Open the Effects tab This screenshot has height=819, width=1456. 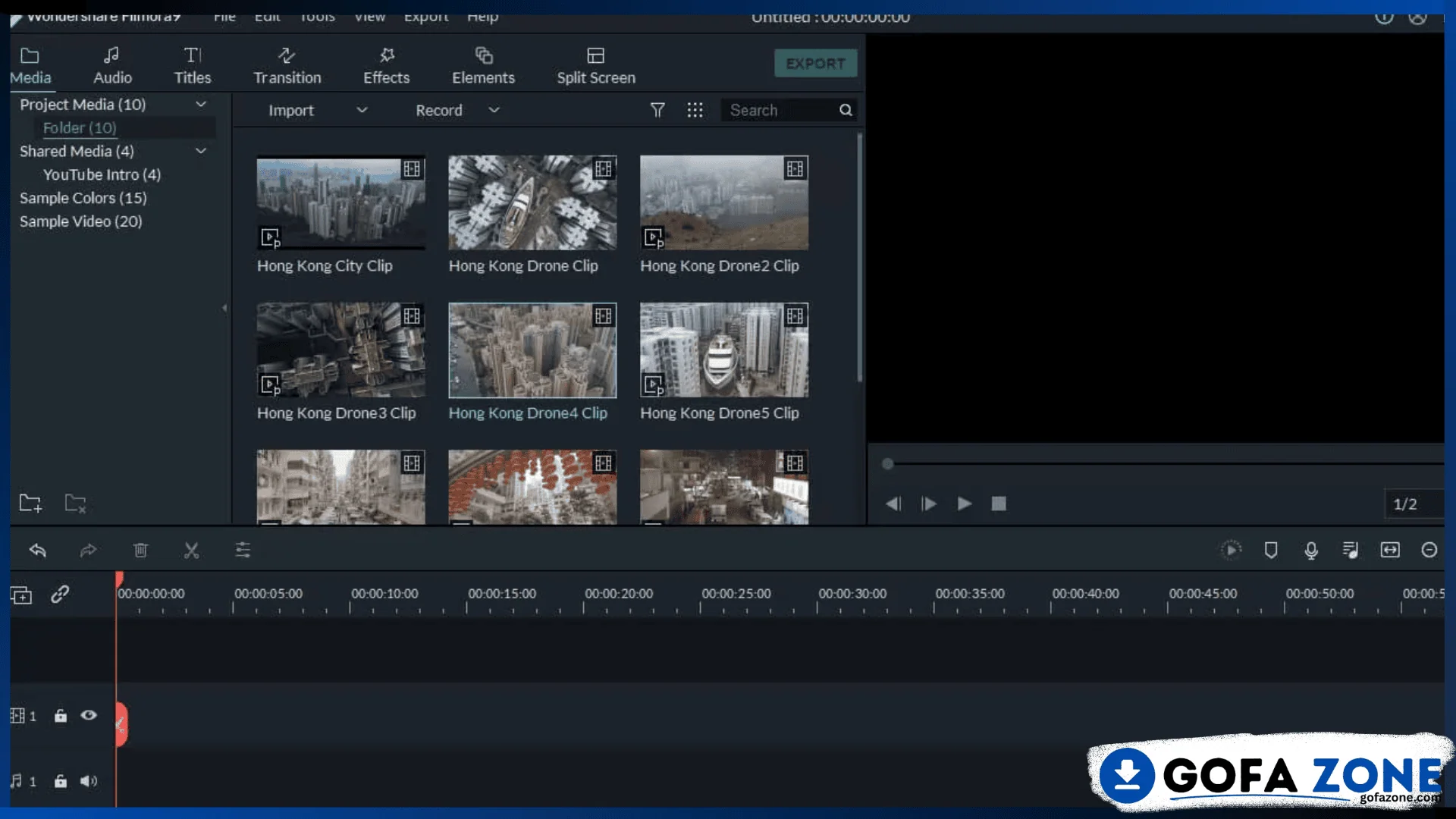386,65
